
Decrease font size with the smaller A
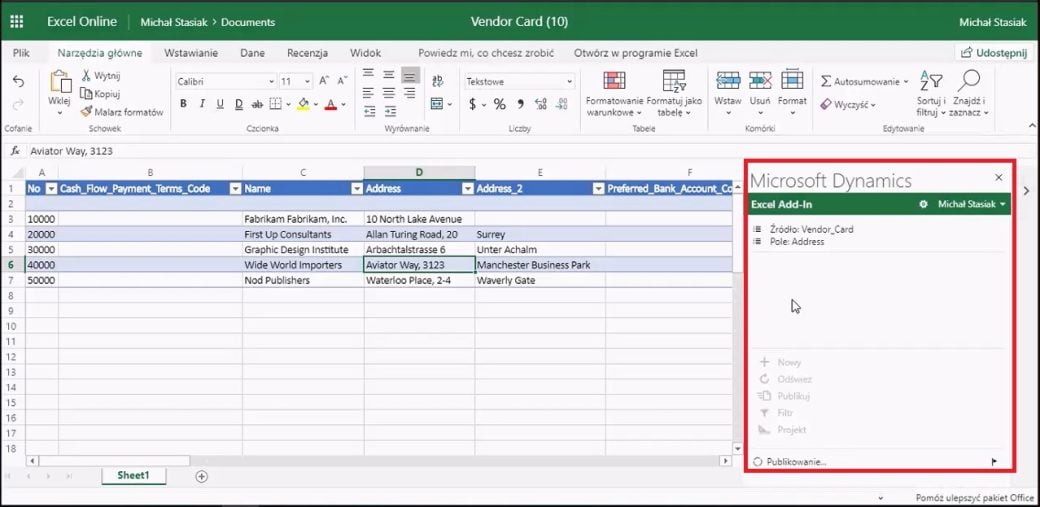point(342,81)
